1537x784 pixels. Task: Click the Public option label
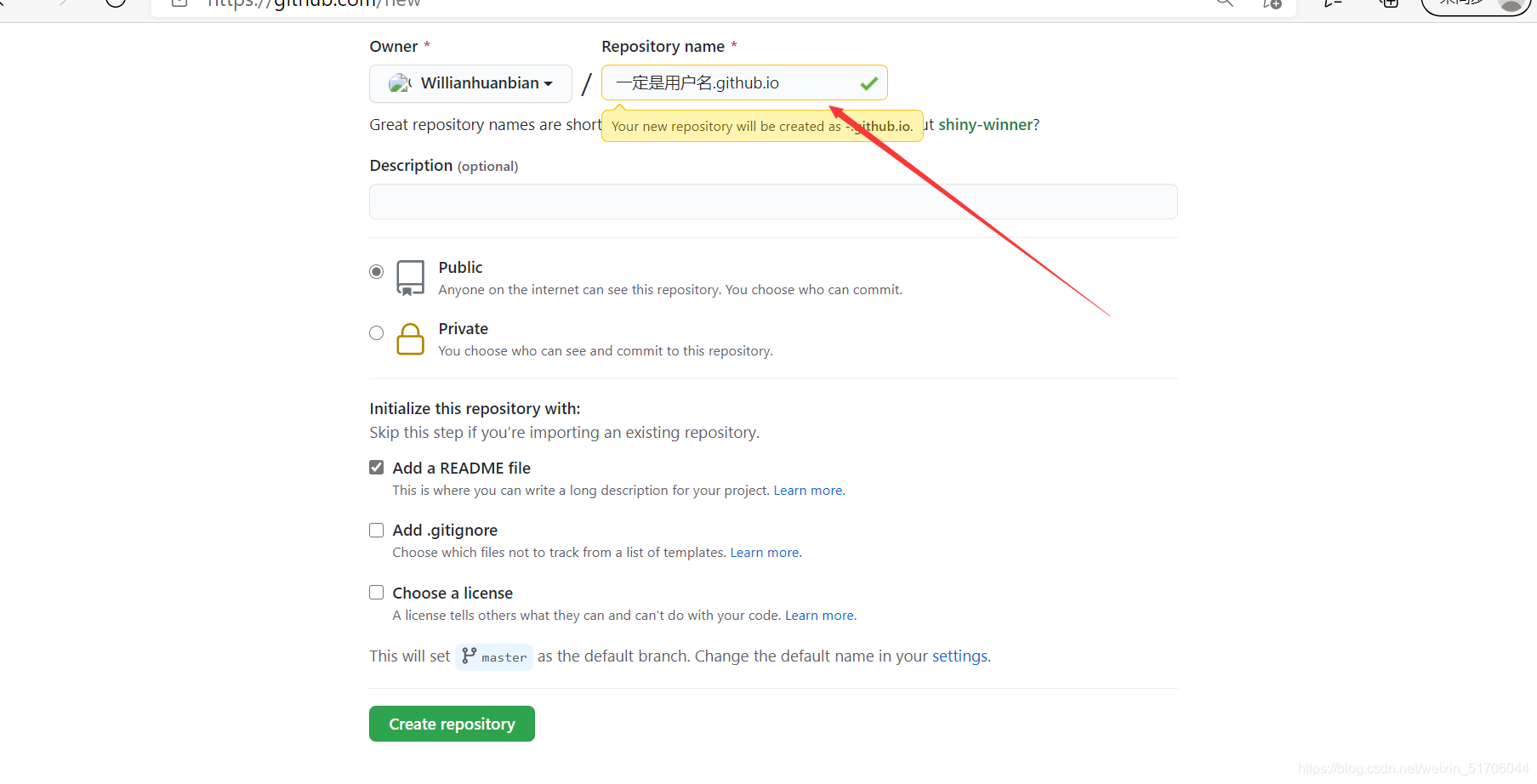point(460,268)
